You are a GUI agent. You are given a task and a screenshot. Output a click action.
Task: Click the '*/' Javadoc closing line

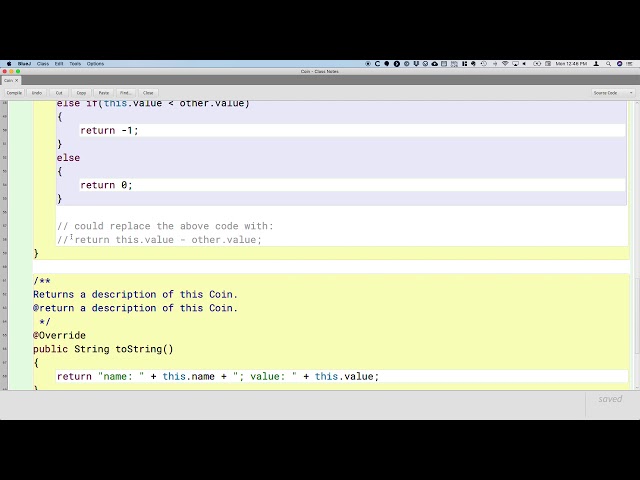[x=44, y=322]
